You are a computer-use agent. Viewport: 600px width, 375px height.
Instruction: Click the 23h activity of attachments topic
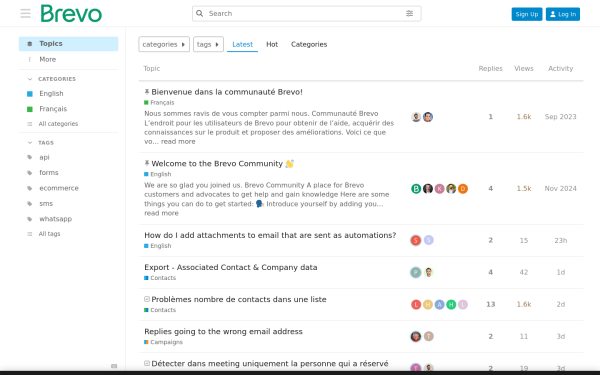click(x=560, y=240)
